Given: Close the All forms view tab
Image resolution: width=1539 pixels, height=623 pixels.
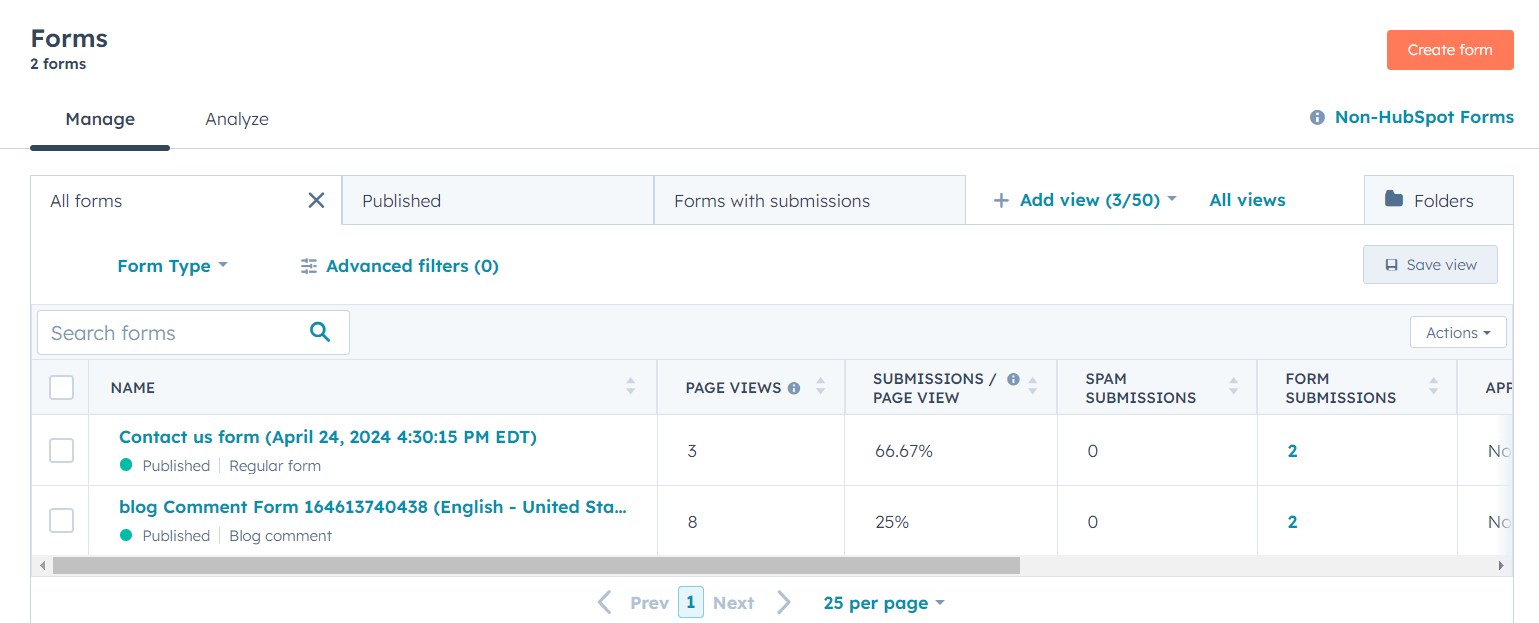Looking at the screenshot, I should (316, 200).
